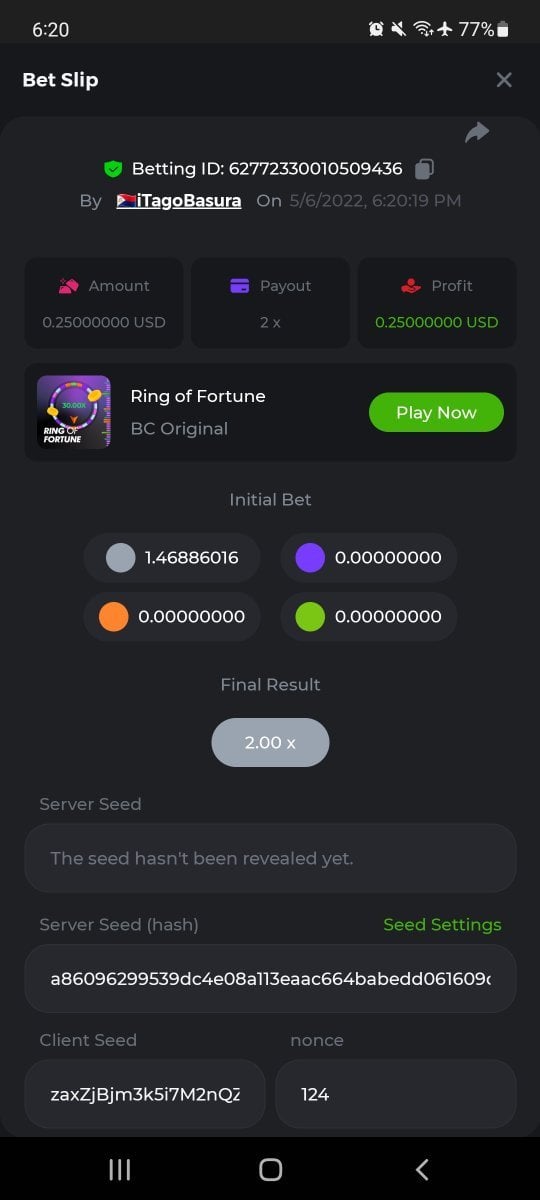Copy the Betting ID with copy icon
This screenshot has height=1200, width=540.
tap(424, 168)
